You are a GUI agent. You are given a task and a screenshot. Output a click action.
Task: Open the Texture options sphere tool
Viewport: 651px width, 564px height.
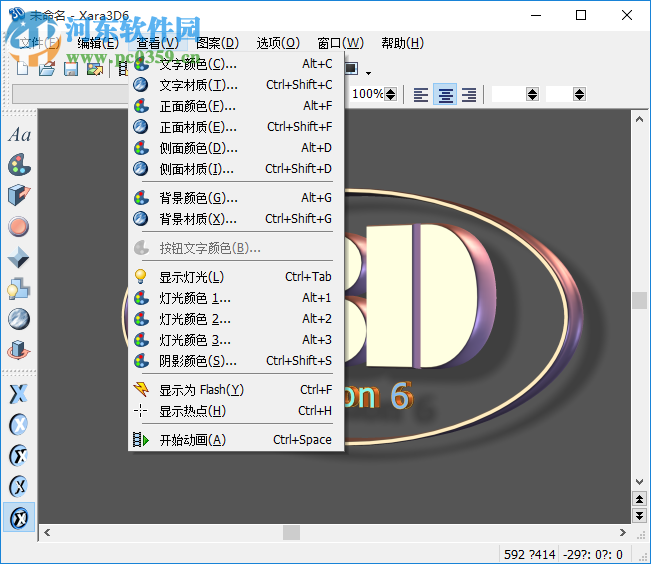click(x=19, y=319)
